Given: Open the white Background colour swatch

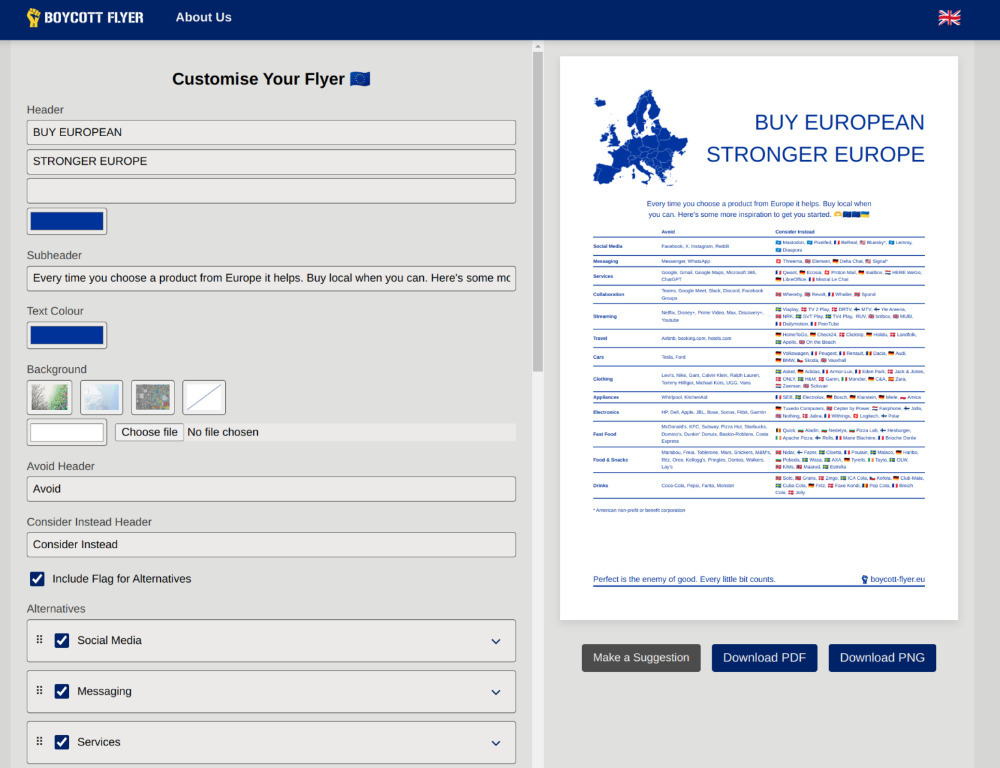Looking at the screenshot, I should pyautogui.click(x=67, y=432).
